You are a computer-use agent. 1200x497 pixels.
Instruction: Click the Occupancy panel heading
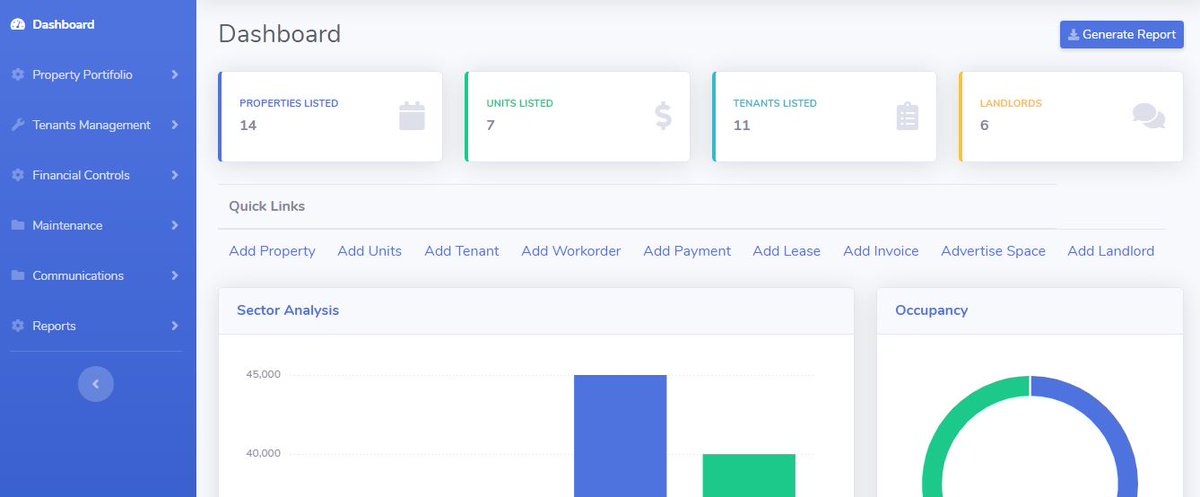pos(932,310)
